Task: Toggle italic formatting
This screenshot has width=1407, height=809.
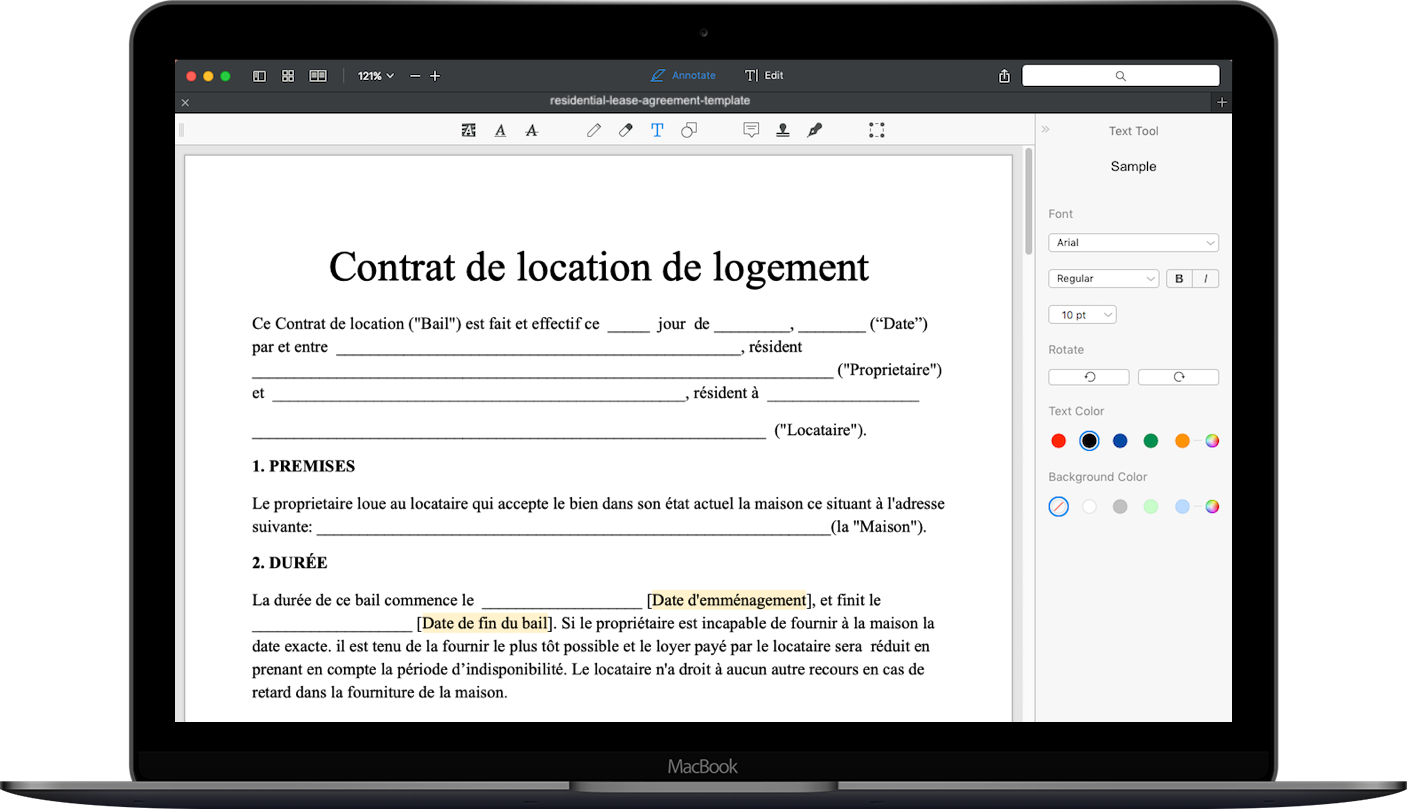Action: click(x=1206, y=279)
